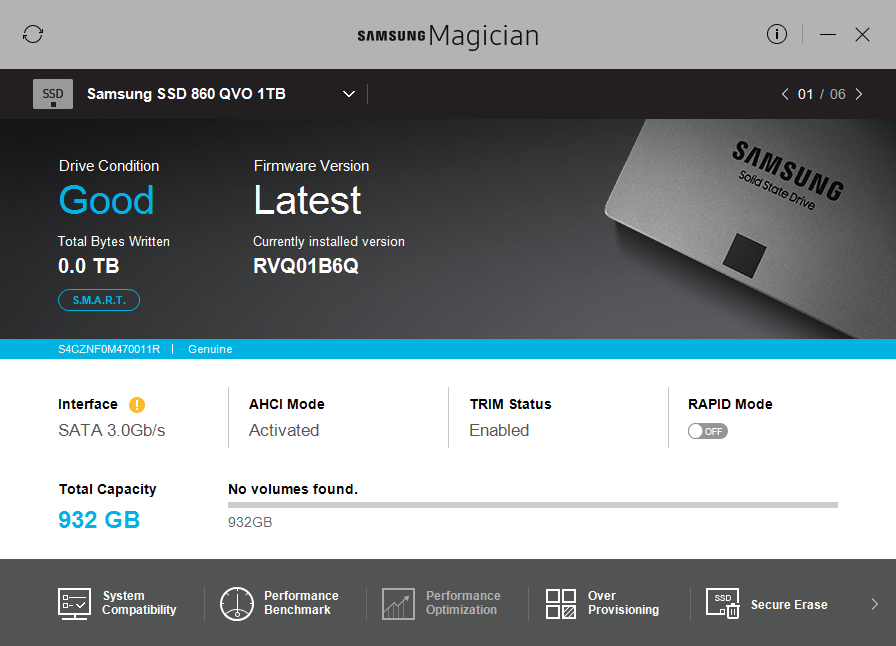The image size is (896, 646).
Task: Click the No volumes found message
Action: click(x=293, y=489)
